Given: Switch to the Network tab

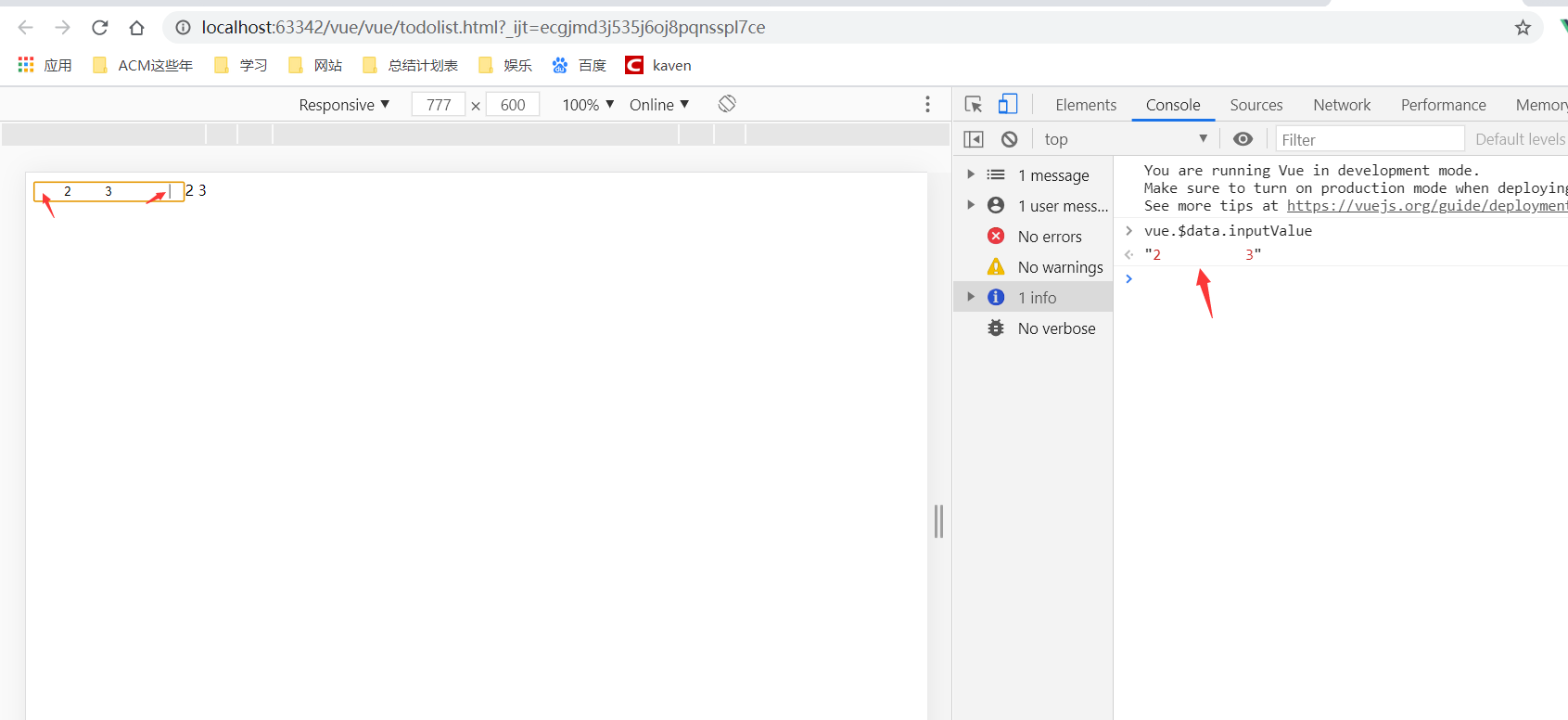Looking at the screenshot, I should pos(1342,105).
